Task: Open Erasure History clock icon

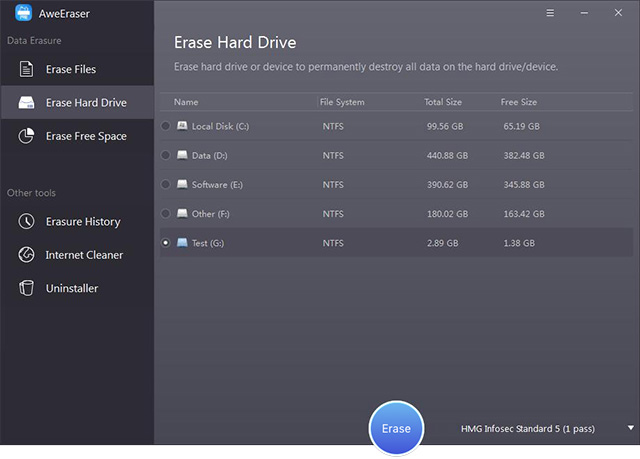Action: pyautogui.click(x=26, y=221)
